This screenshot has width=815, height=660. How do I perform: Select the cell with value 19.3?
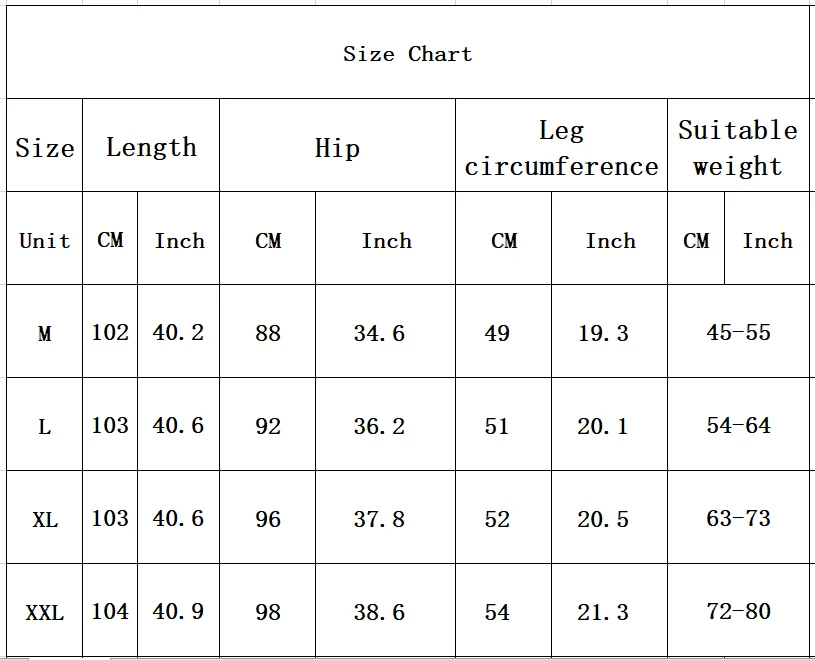pos(609,331)
